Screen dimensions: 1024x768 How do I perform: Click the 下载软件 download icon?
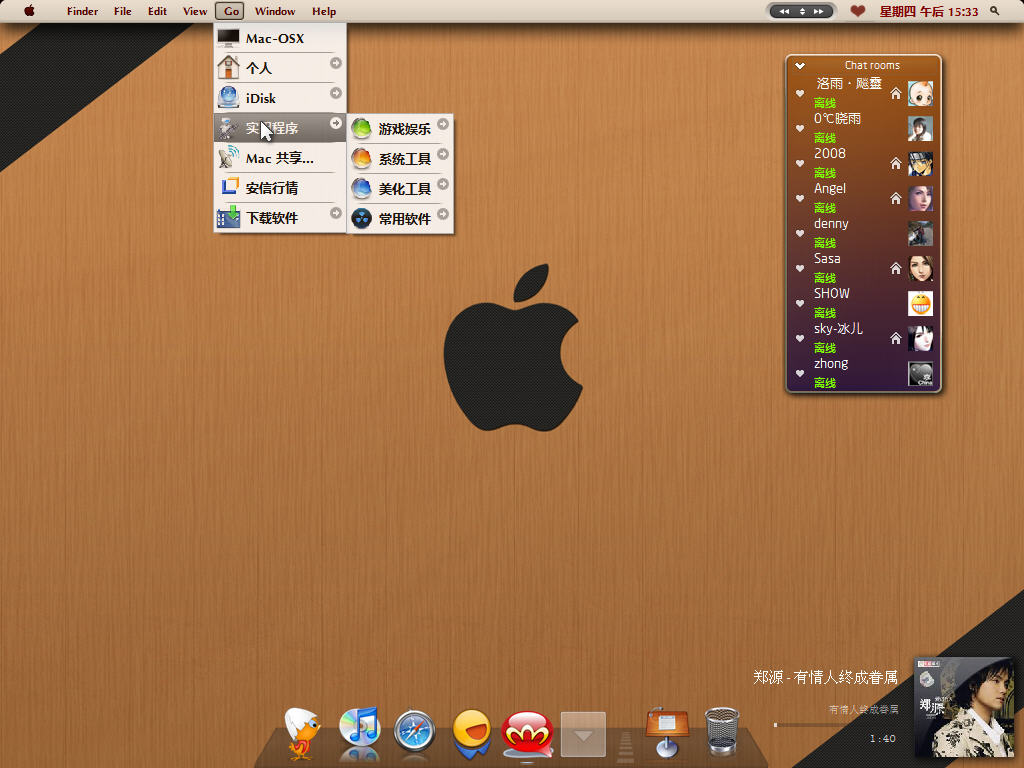pos(229,217)
